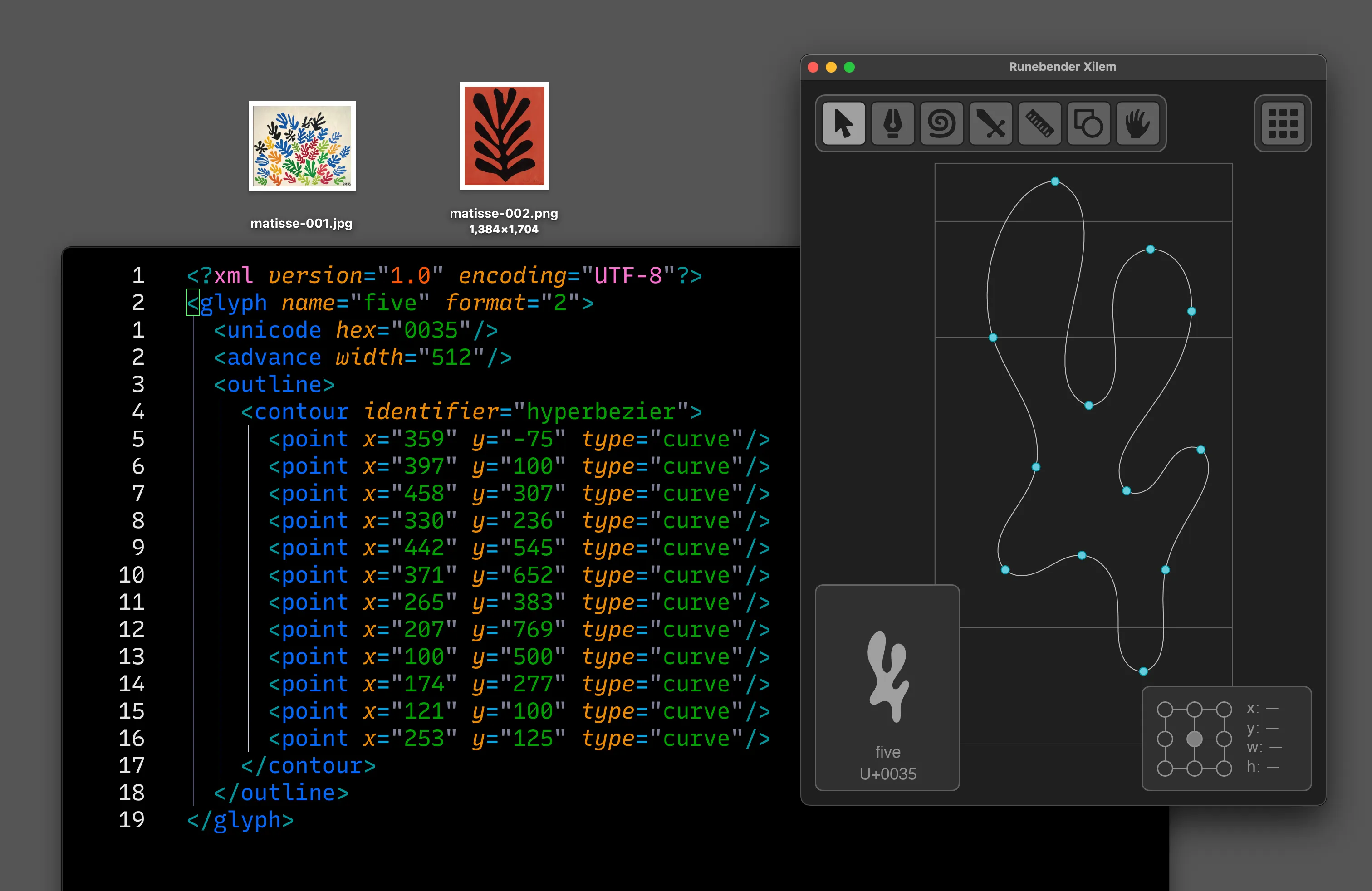Screen dimensions: 1372x891
Task: Select the Pen tool in Runebender
Action: pos(892,123)
